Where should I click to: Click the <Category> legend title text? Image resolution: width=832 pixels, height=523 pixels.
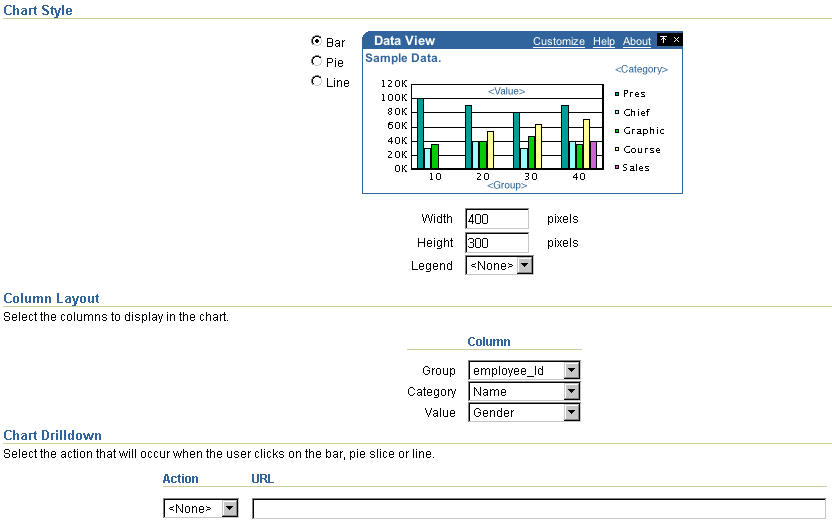(642, 69)
